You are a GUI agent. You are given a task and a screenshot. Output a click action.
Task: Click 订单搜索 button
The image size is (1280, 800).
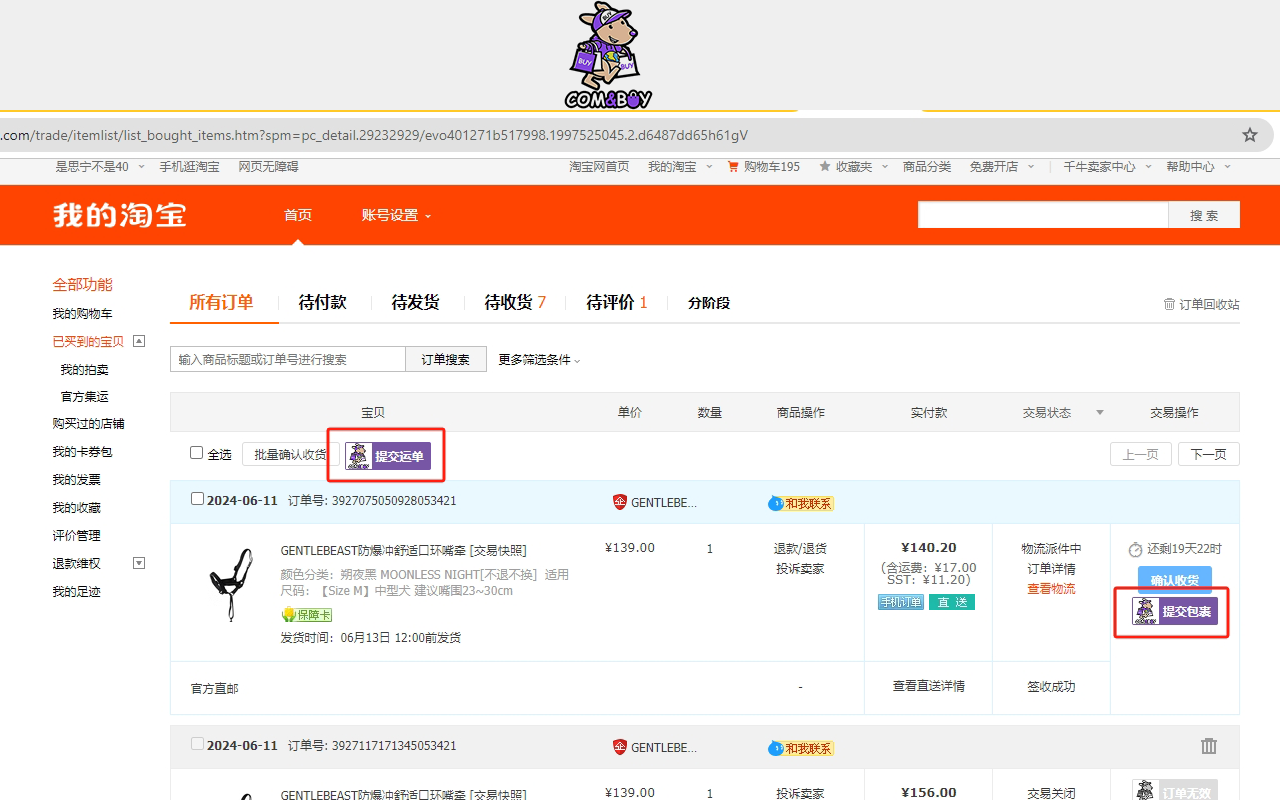[x=446, y=360]
